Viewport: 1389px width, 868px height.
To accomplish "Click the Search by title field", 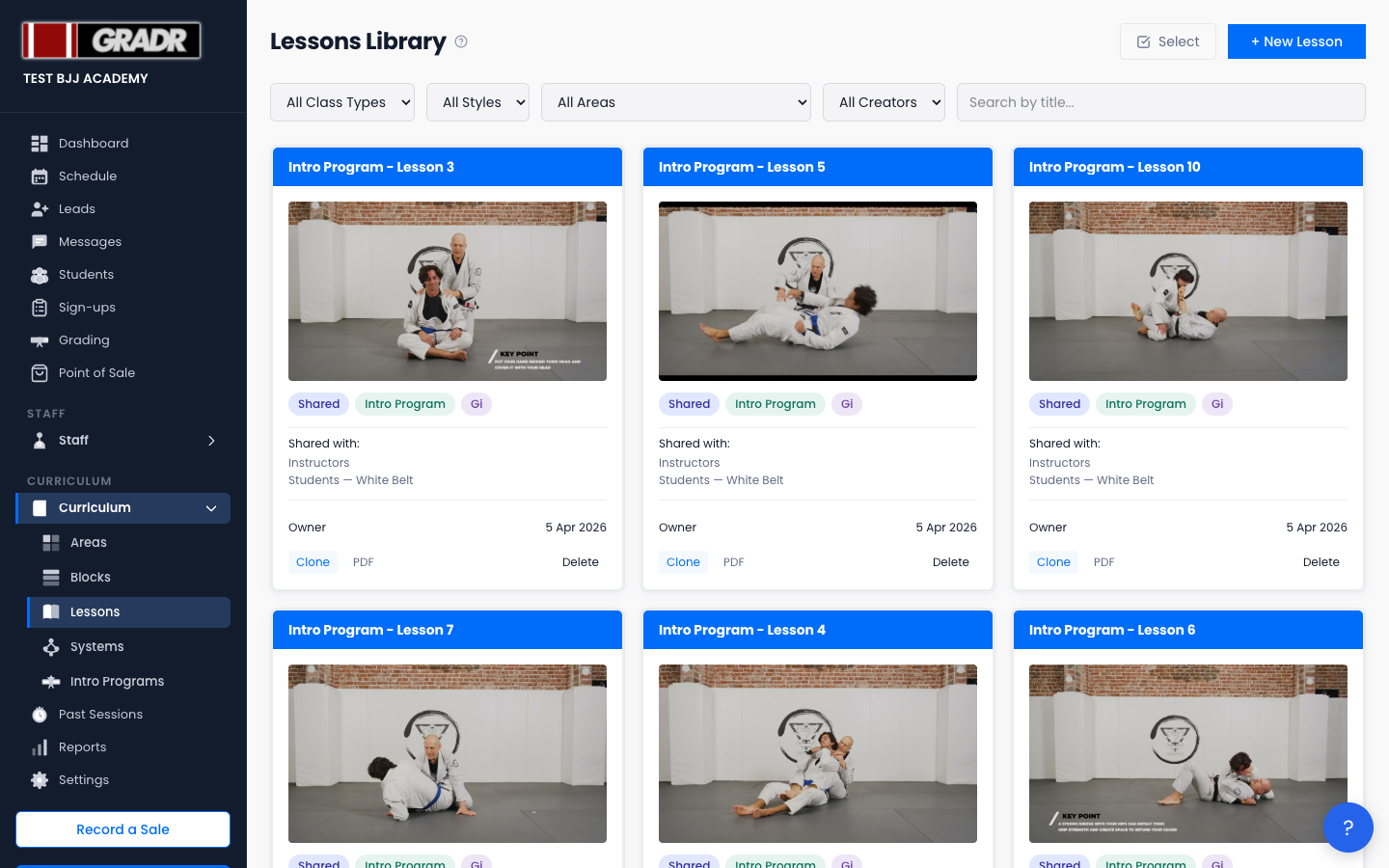I will point(1160,102).
